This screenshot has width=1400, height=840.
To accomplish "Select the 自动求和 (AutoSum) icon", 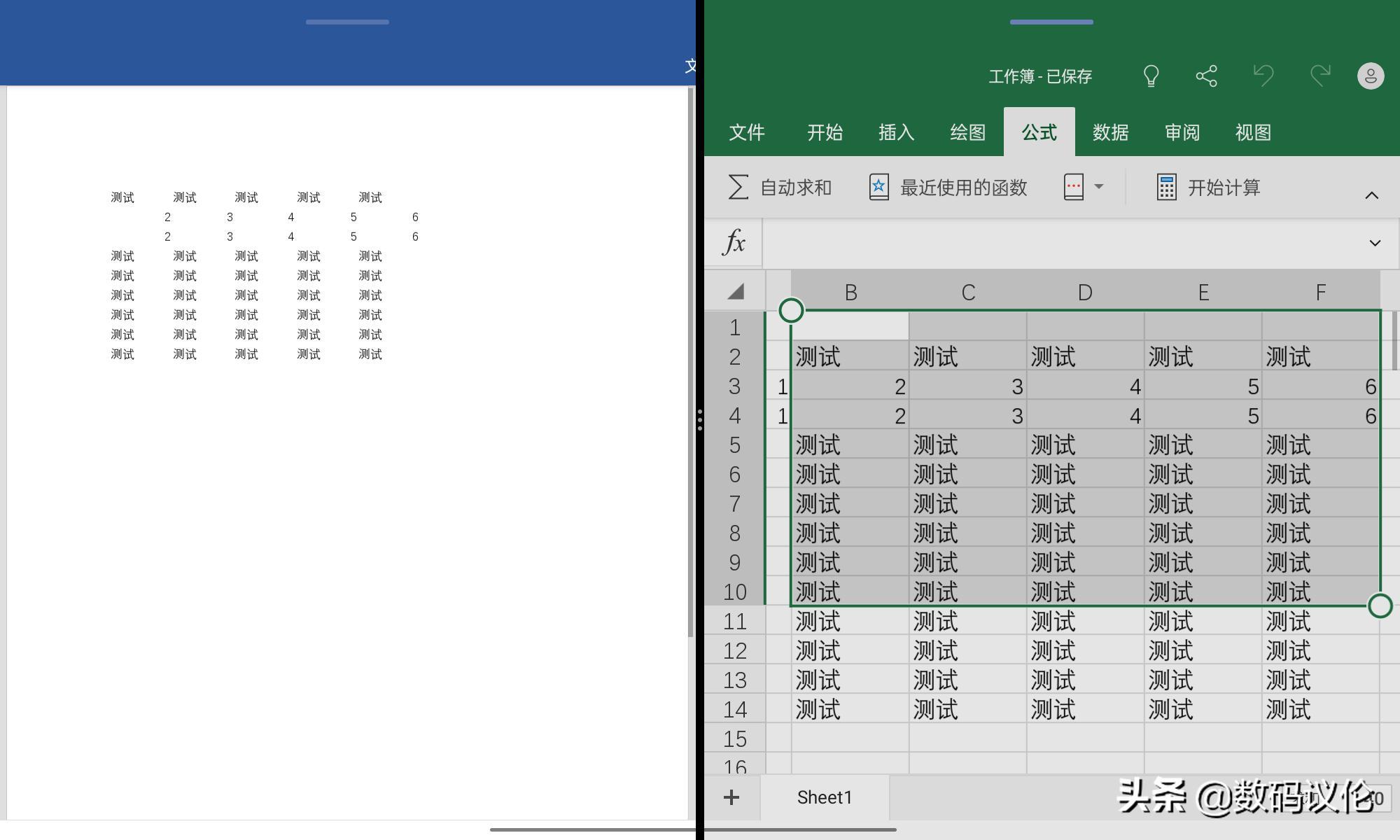I will pyautogui.click(x=737, y=186).
